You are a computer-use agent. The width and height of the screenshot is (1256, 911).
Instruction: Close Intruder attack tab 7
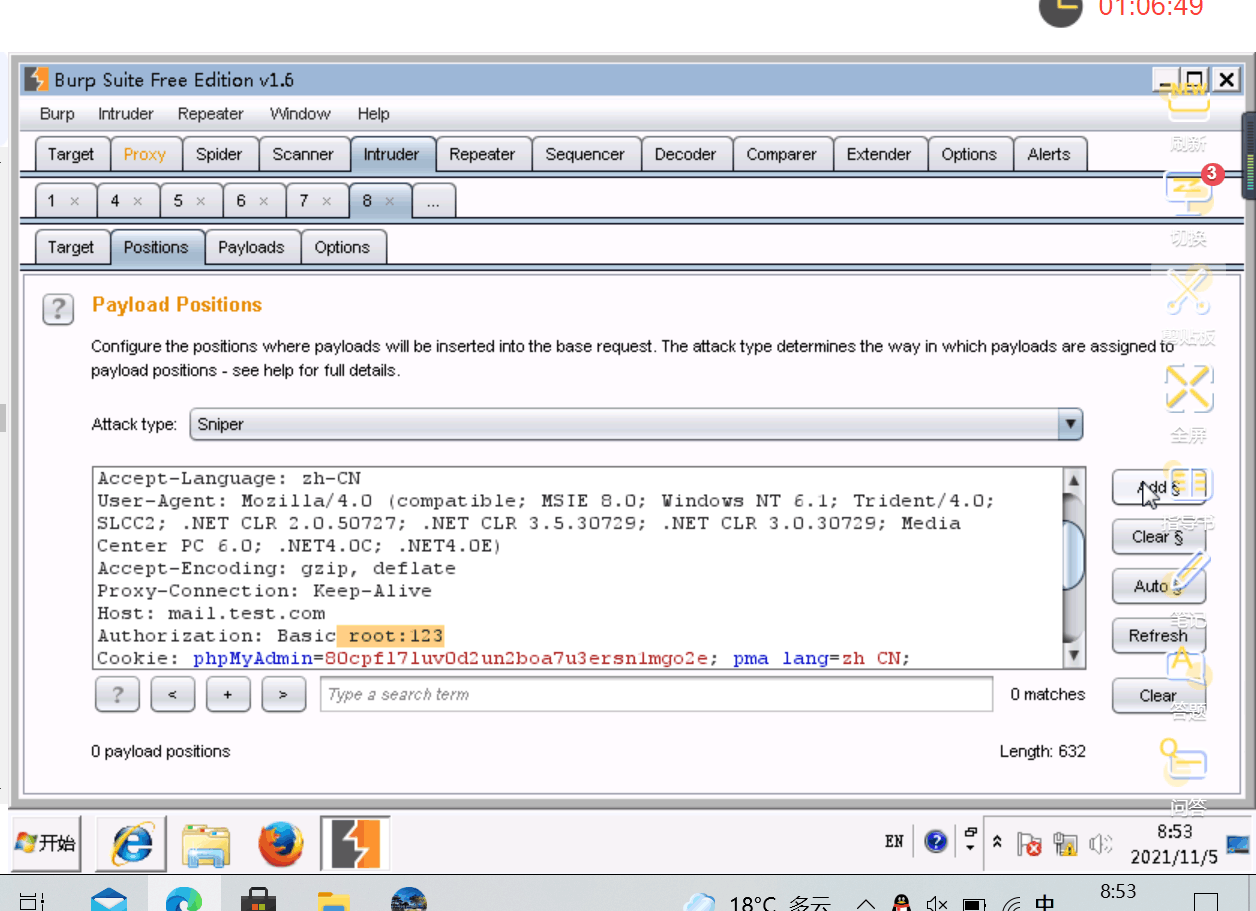(x=326, y=201)
